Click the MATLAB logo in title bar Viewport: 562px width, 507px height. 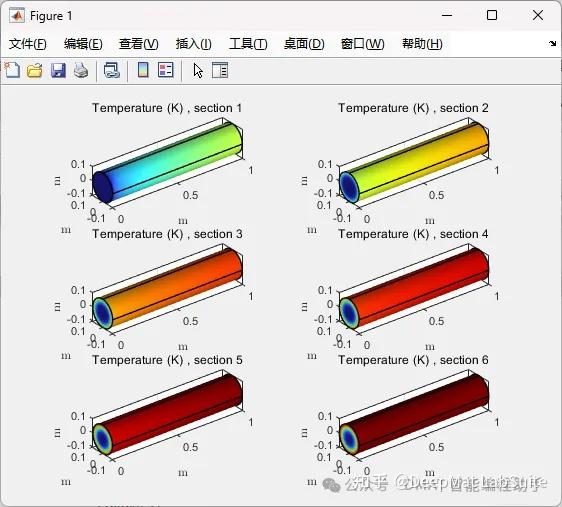coord(16,16)
